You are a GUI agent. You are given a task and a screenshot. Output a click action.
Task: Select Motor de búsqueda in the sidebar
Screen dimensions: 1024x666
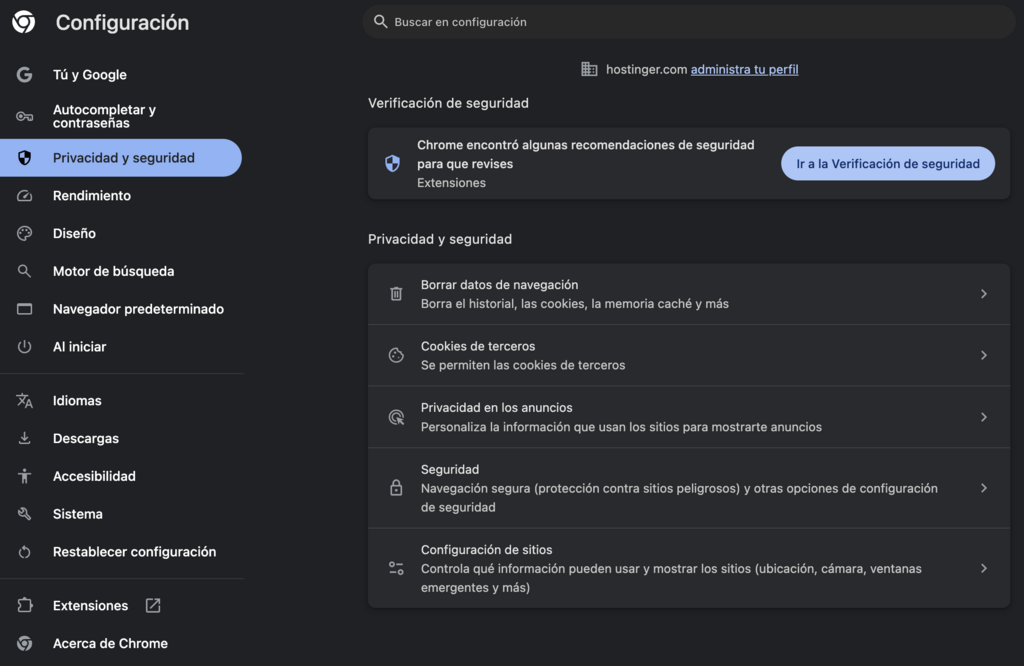click(113, 271)
